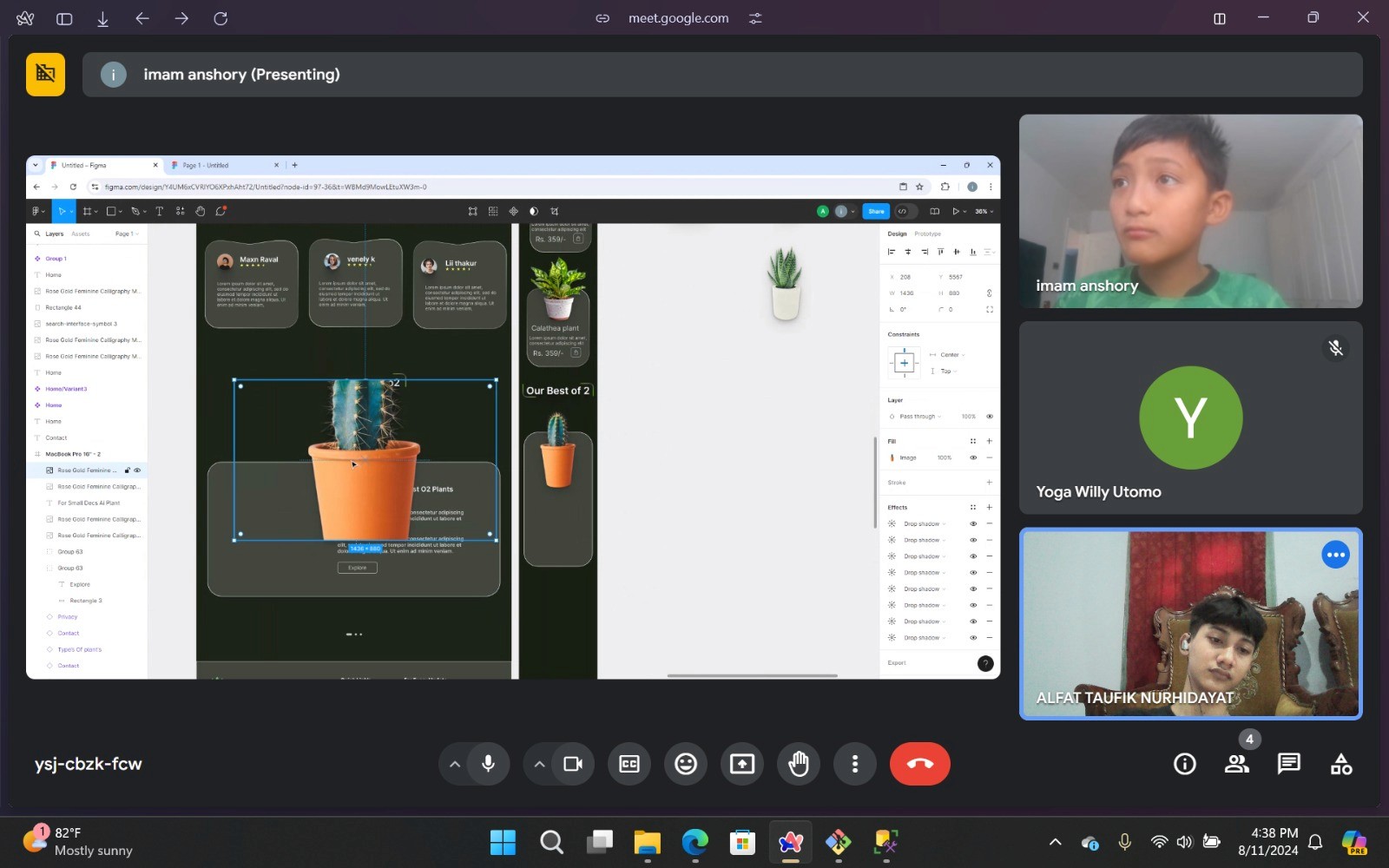Open Meet more options menu

(855, 764)
